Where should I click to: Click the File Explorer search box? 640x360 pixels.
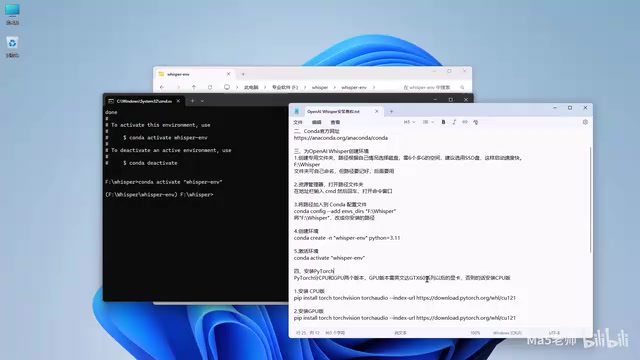click(433, 87)
